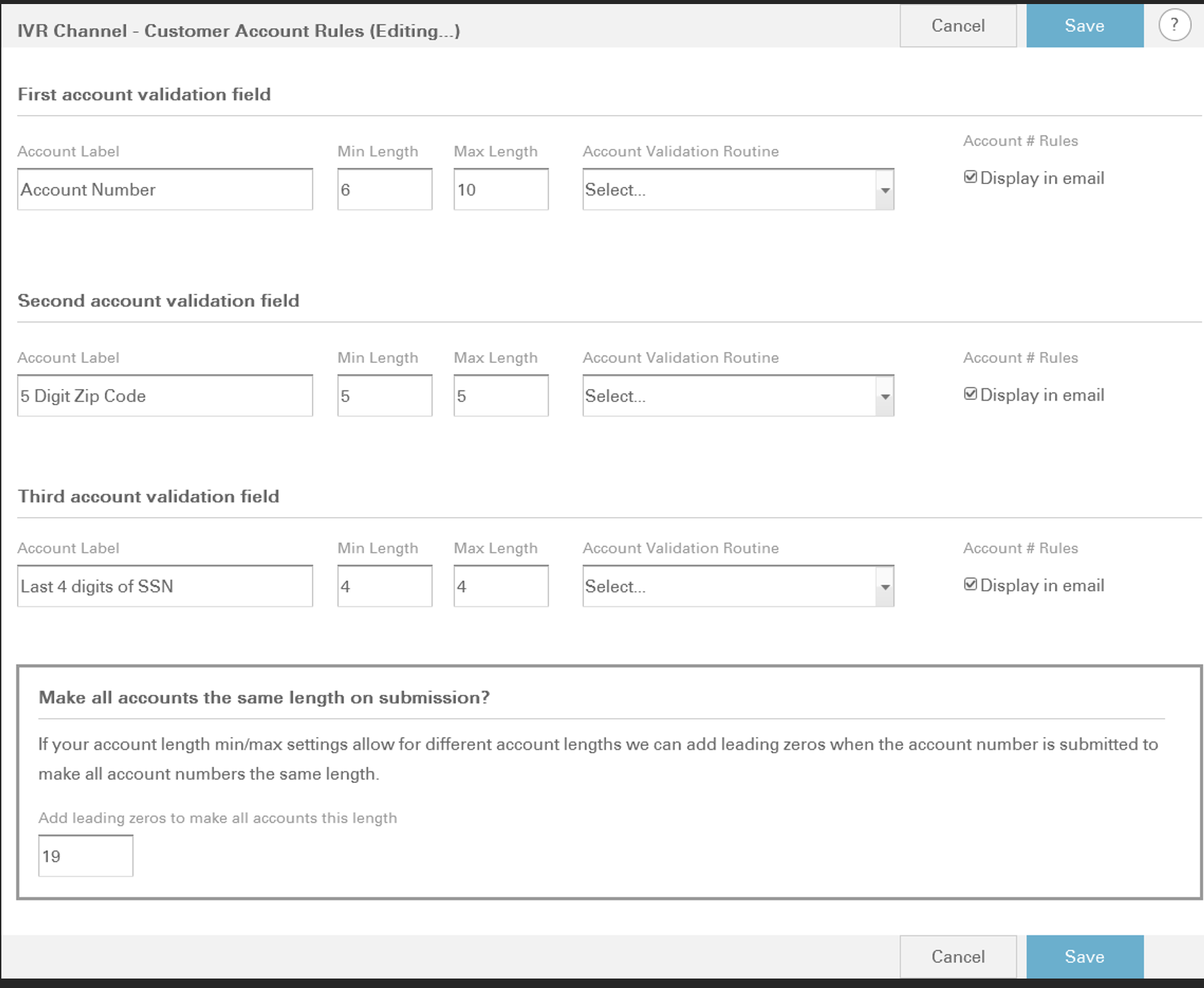Click the 5 Digit Zip Code label field

[x=164, y=396]
